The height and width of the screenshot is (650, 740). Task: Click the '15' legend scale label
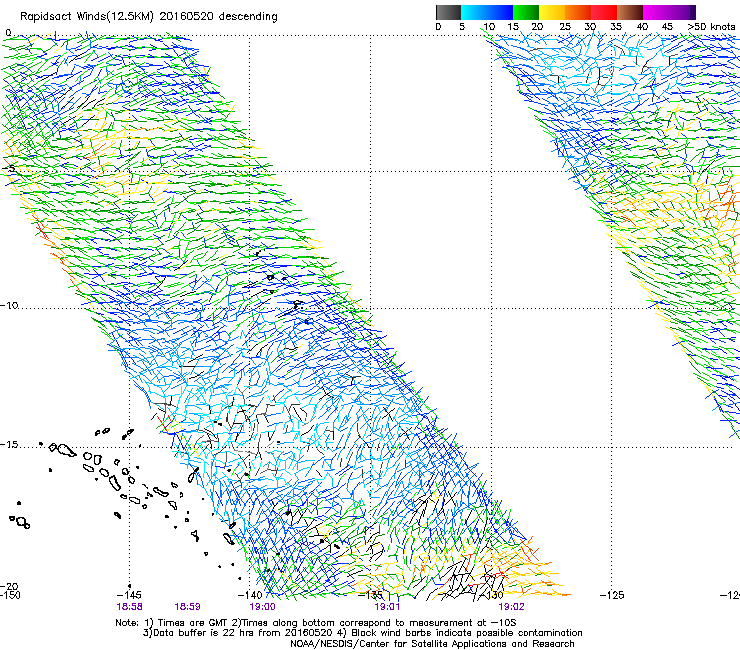(513, 26)
